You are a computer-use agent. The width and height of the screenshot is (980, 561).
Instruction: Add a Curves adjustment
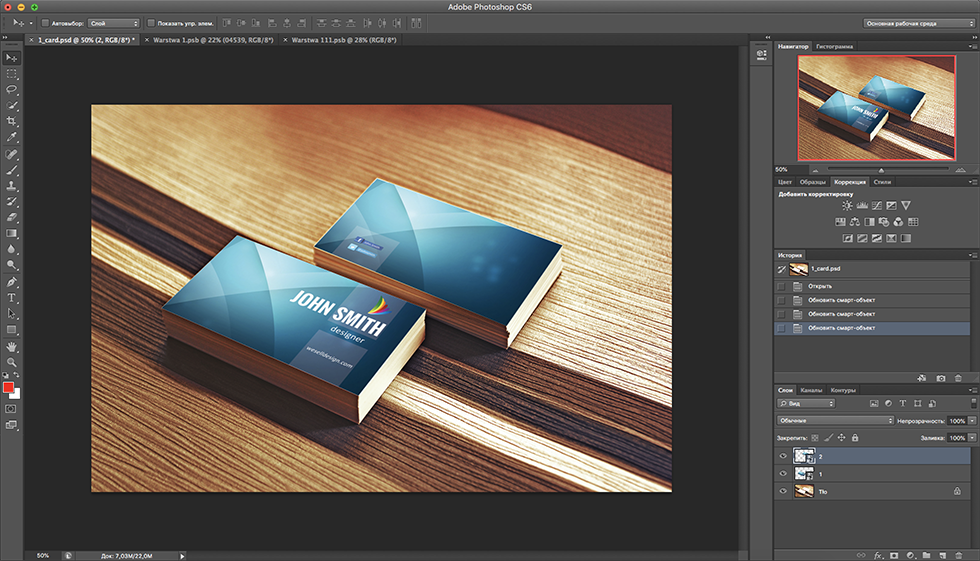point(877,206)
